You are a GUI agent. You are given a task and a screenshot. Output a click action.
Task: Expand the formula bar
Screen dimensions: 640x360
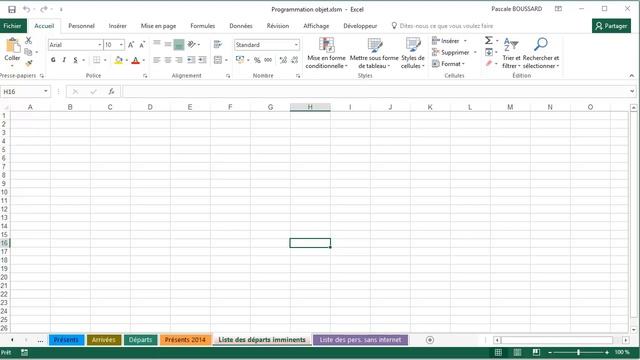632,91
